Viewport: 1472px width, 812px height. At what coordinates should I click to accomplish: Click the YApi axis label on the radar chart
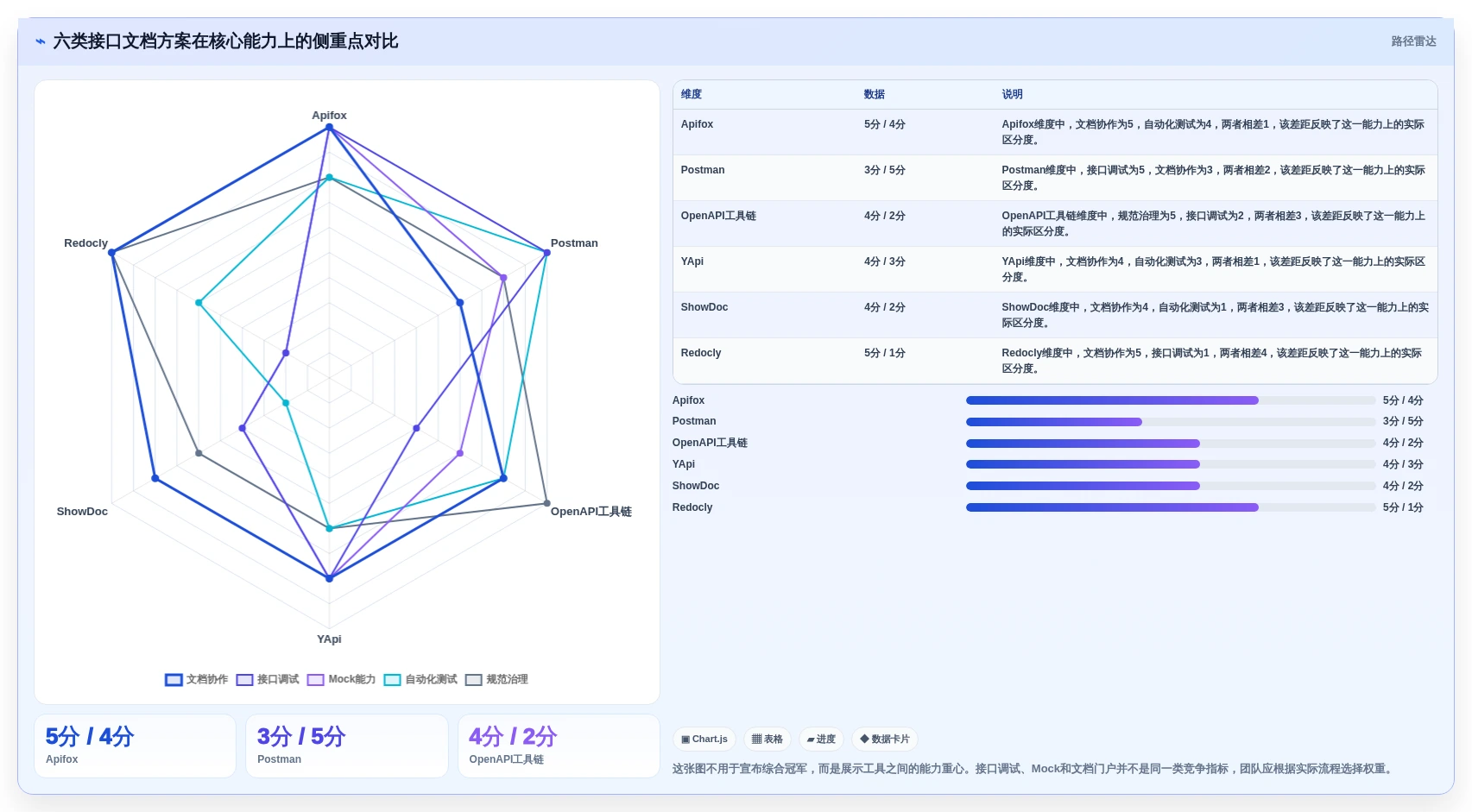[x=329, y=639]
